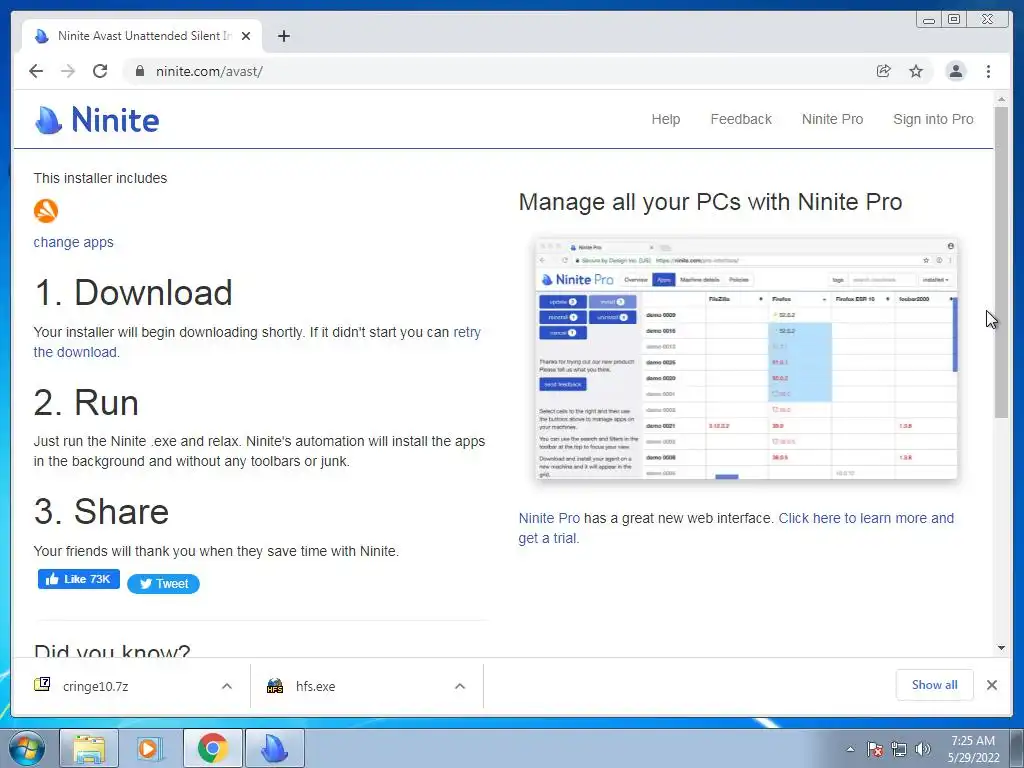Open network tray icon
1024x768 pixels.
click(899, 749)
